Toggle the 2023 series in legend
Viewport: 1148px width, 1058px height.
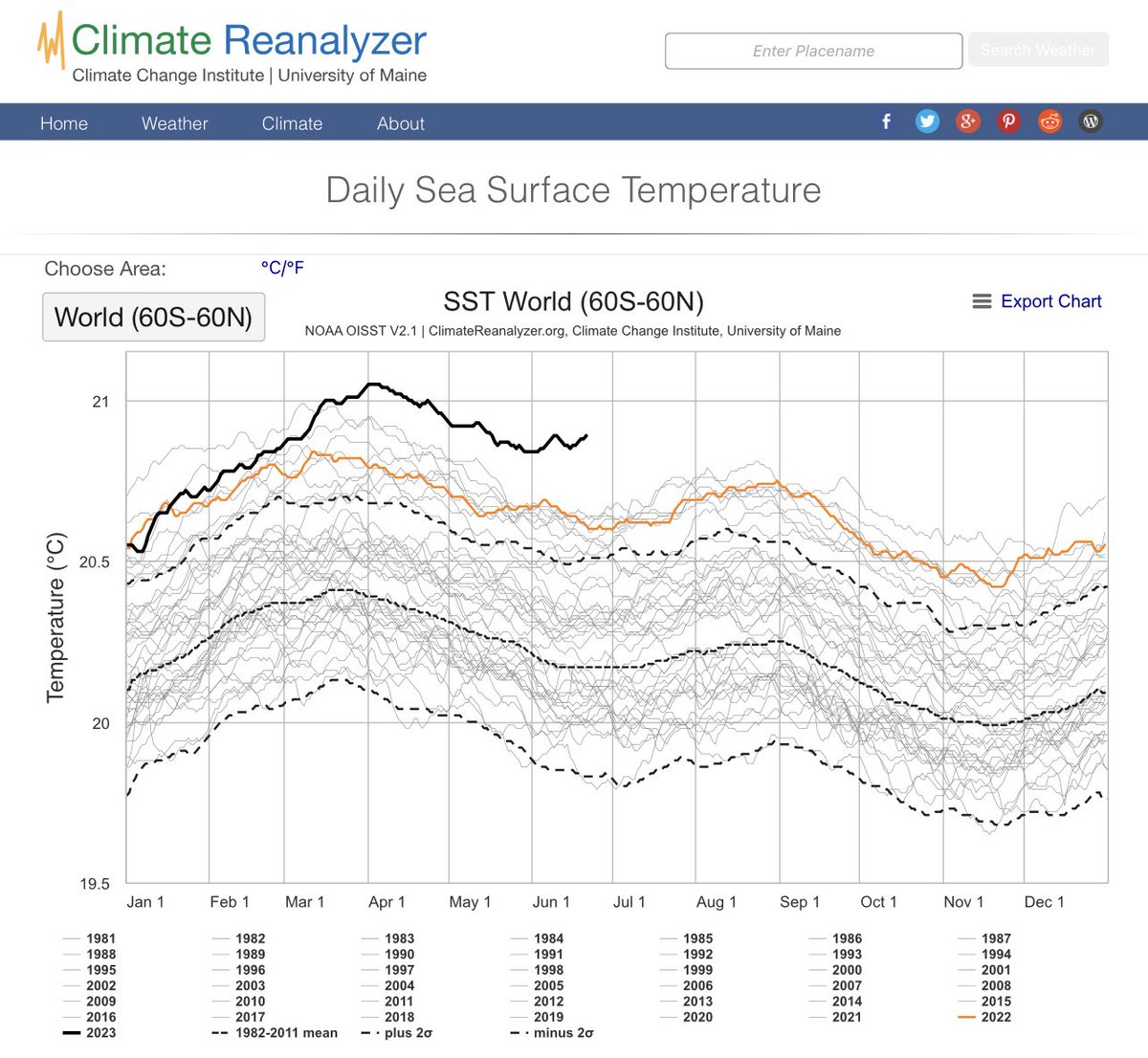click(89, 1032)
